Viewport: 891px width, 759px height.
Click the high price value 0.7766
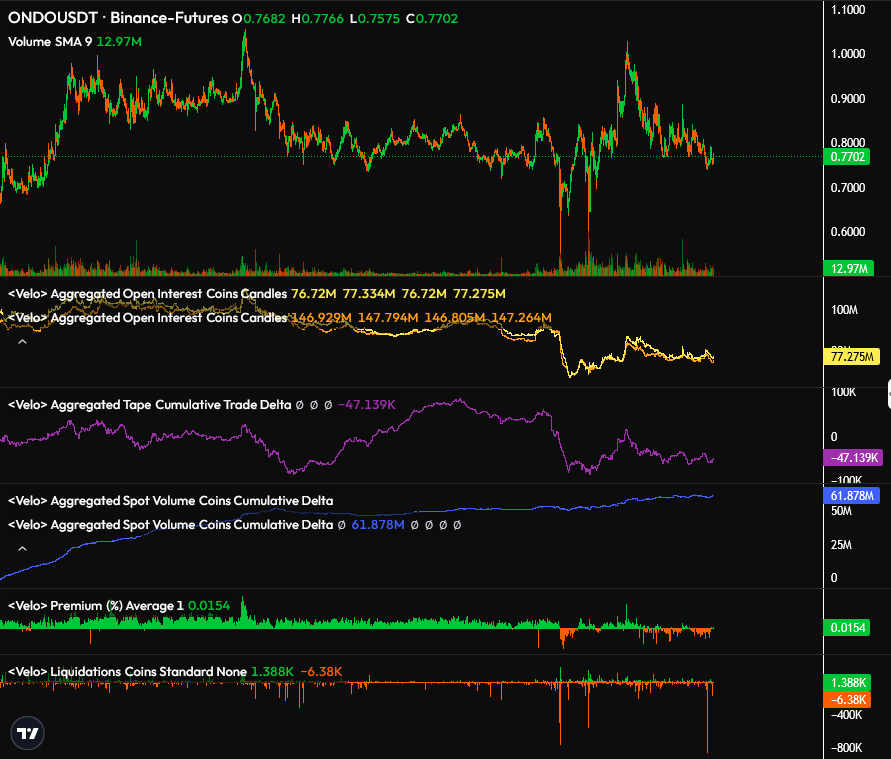coord(323,19)
